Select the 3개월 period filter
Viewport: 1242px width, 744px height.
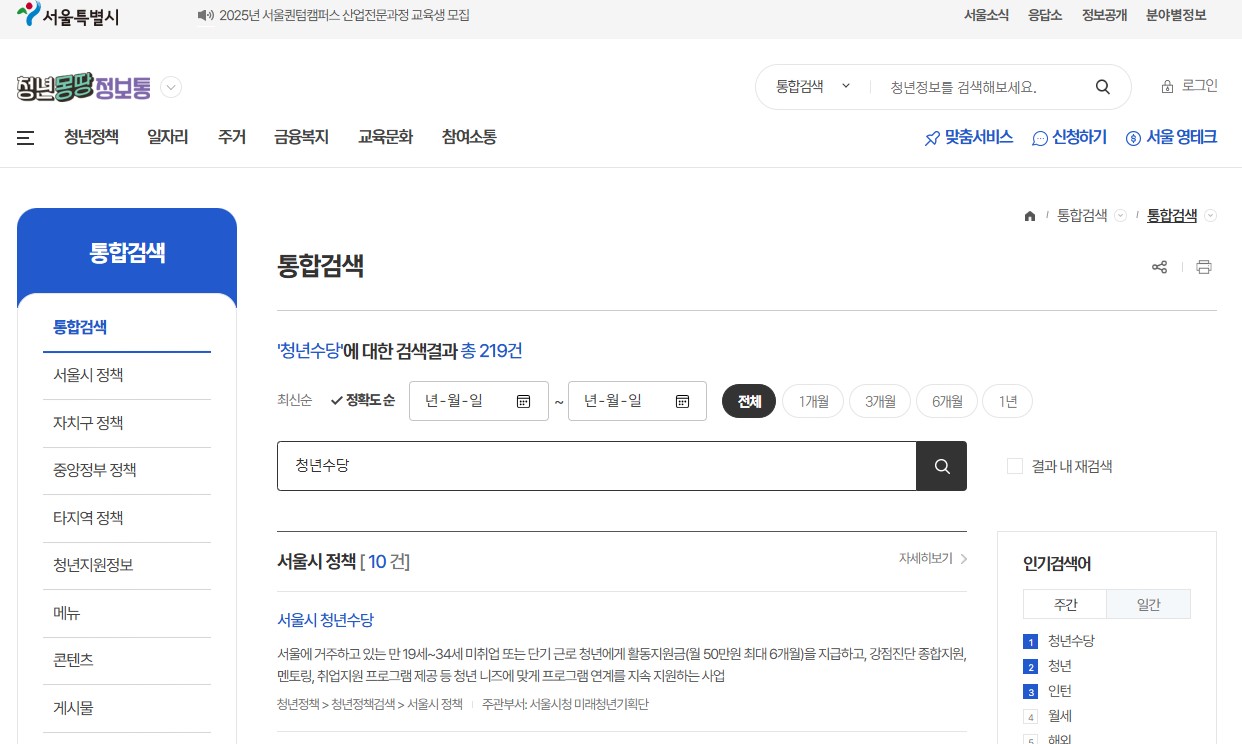click(880, 401)
